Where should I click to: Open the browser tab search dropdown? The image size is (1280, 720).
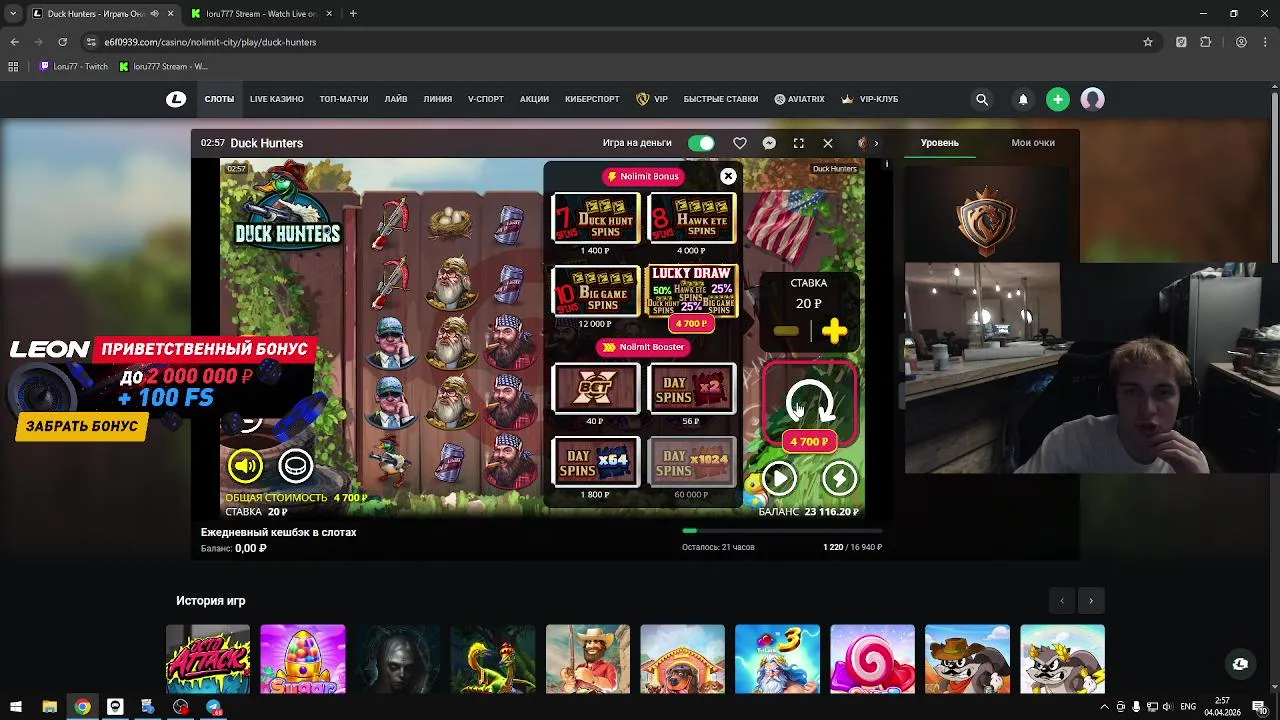point(13,14)
